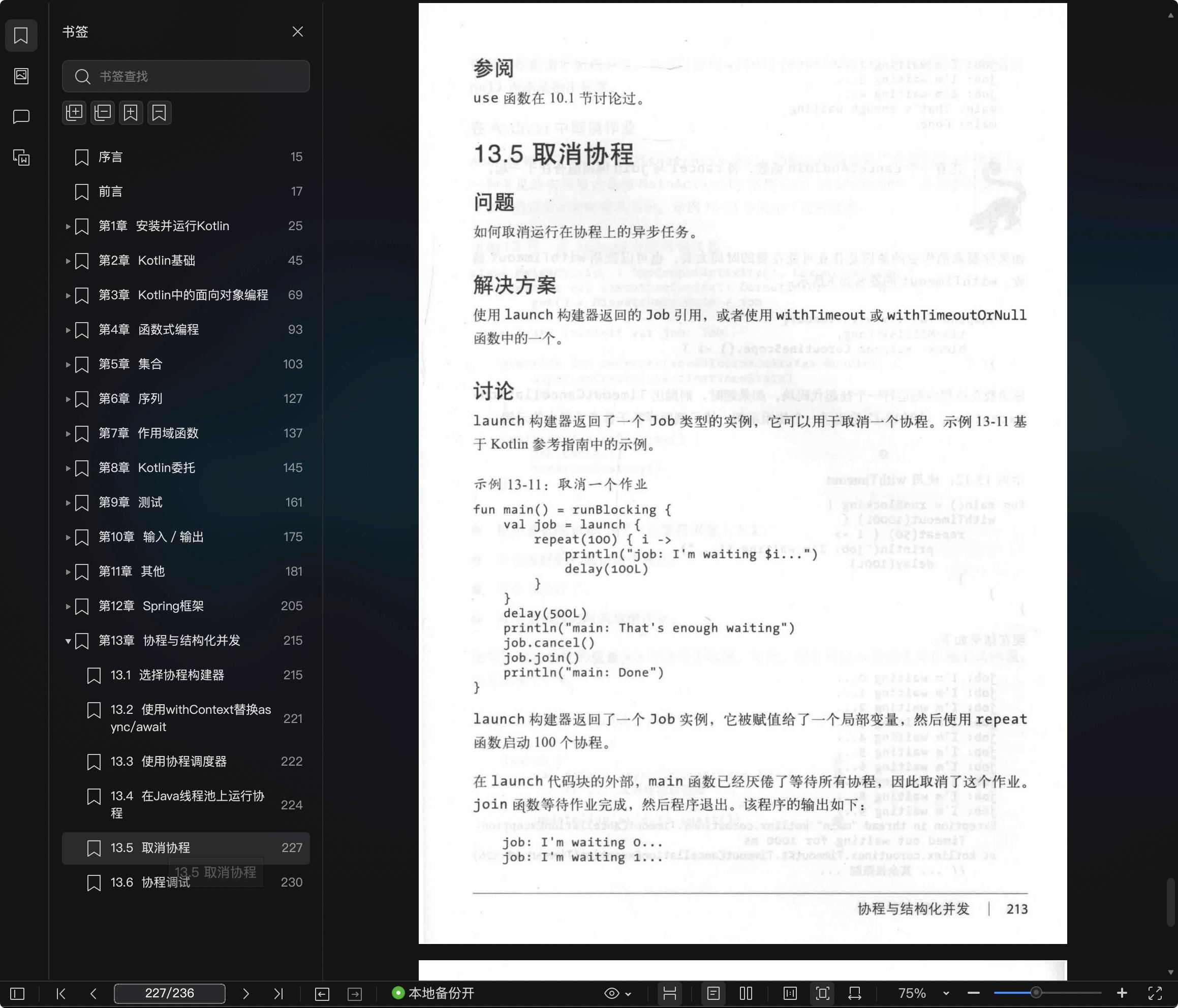This screenshot has height=1008, width=1178.
Task: Toggle the sidebar panel icon in bottom bar
Action: (x=18, y=993)
